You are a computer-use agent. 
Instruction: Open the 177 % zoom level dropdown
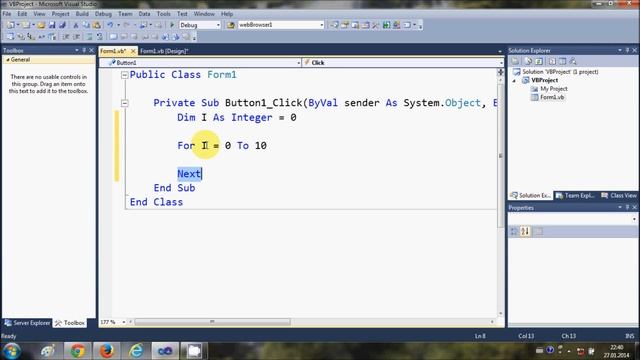pos(124,322)
